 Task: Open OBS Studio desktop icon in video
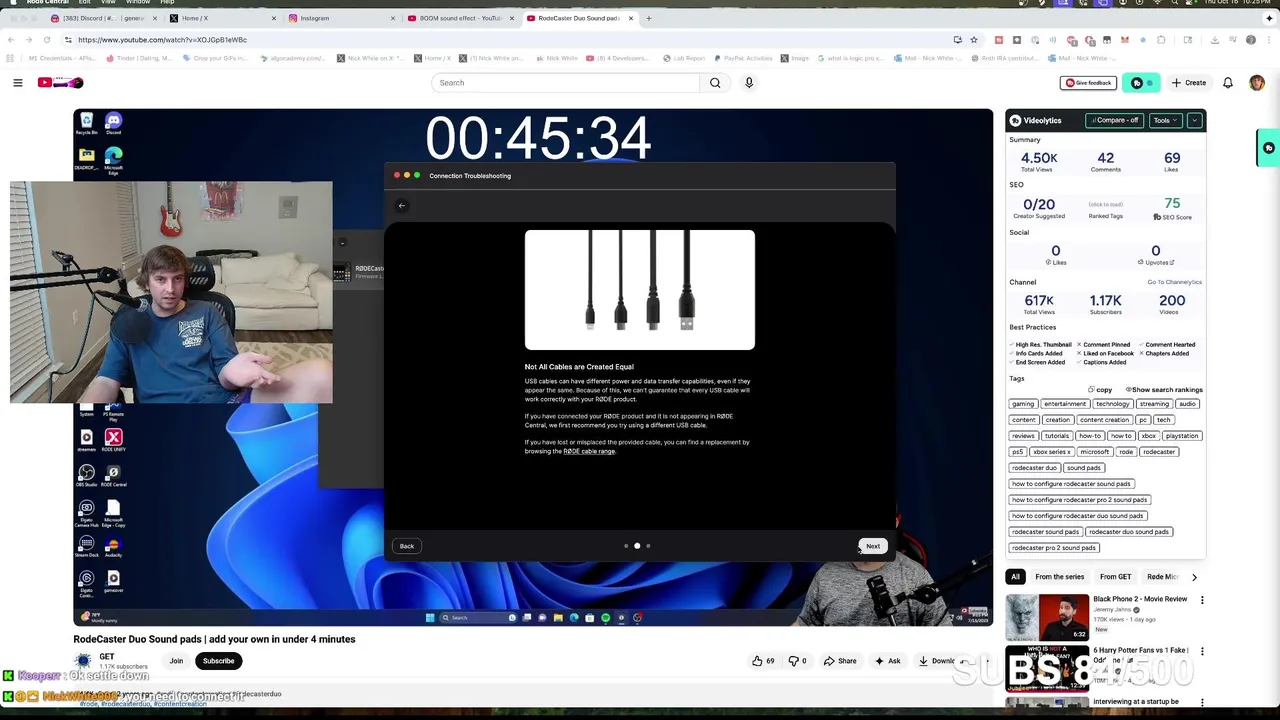point(87,475)
